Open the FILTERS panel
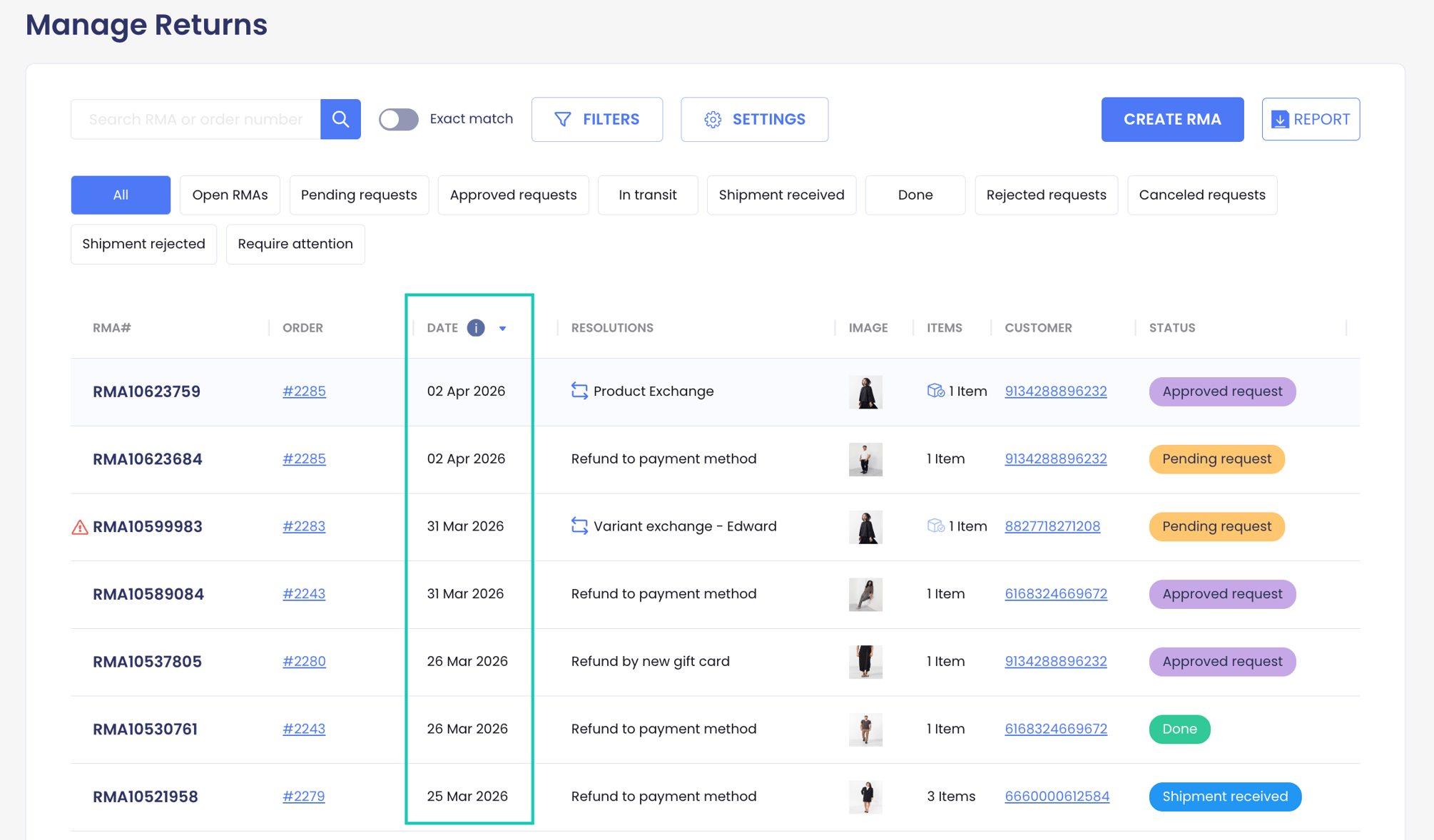The image size is (1434, 840). [597, 119]
